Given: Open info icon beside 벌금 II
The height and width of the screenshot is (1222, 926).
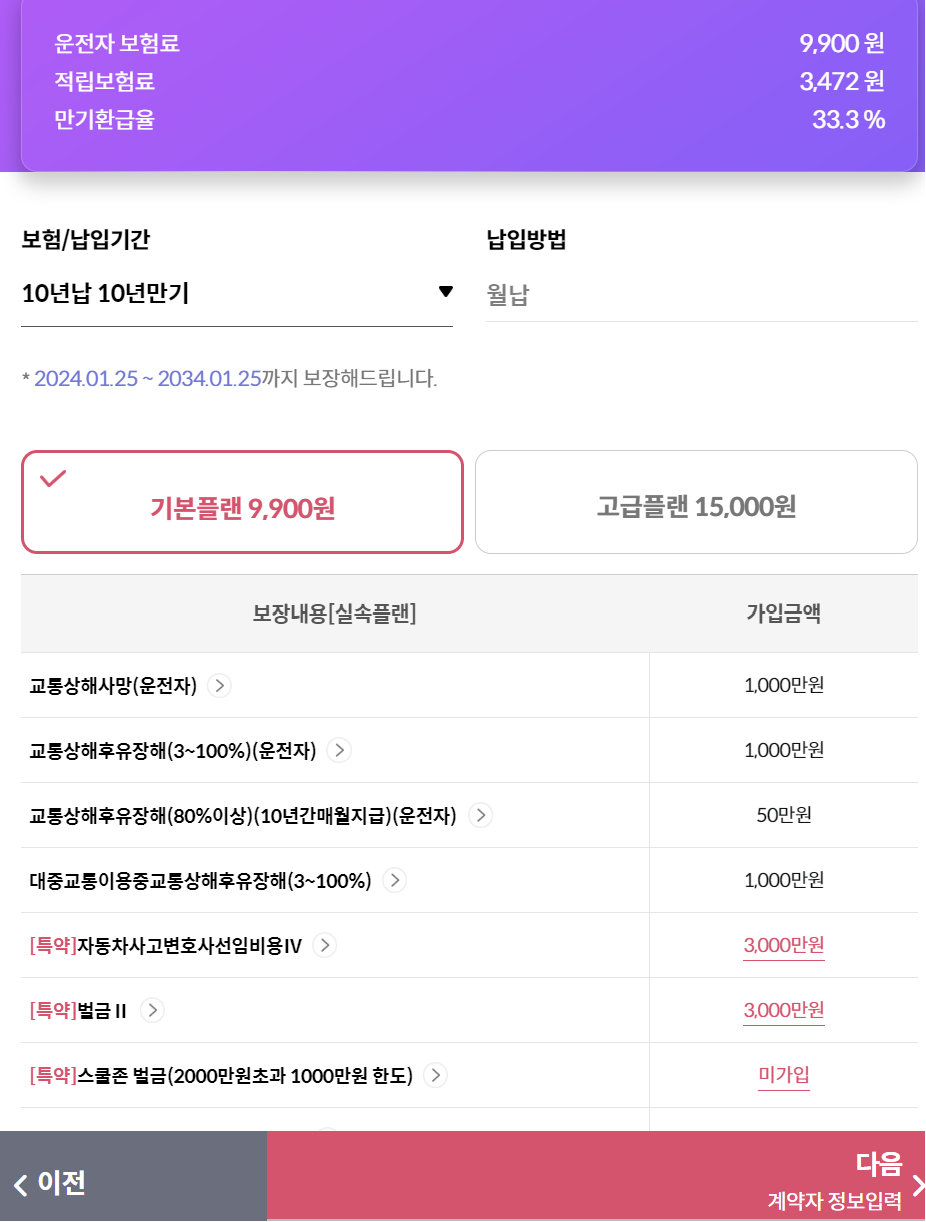Looking at the screenshot, I should click(152, 1010).
